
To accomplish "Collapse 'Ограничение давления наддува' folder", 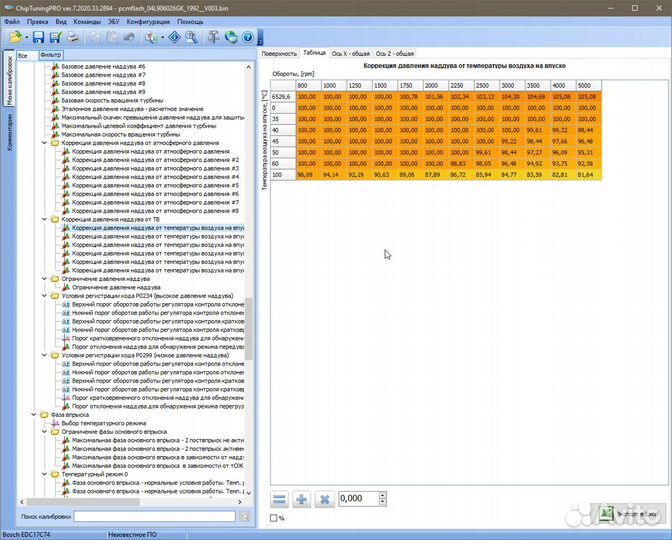I will coord(46,279).
